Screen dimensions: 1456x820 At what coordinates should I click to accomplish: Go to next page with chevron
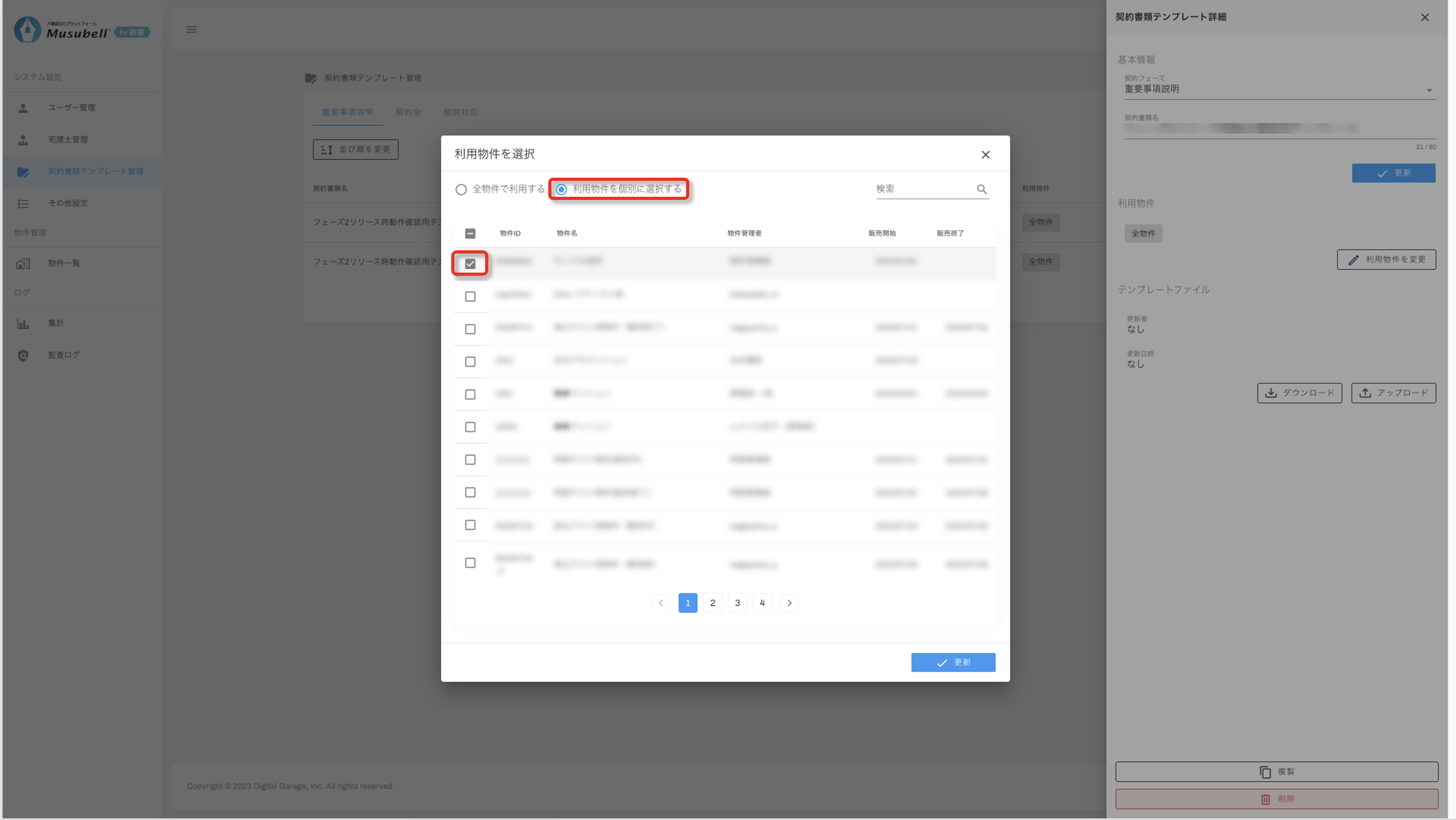(x=789, y=603)
